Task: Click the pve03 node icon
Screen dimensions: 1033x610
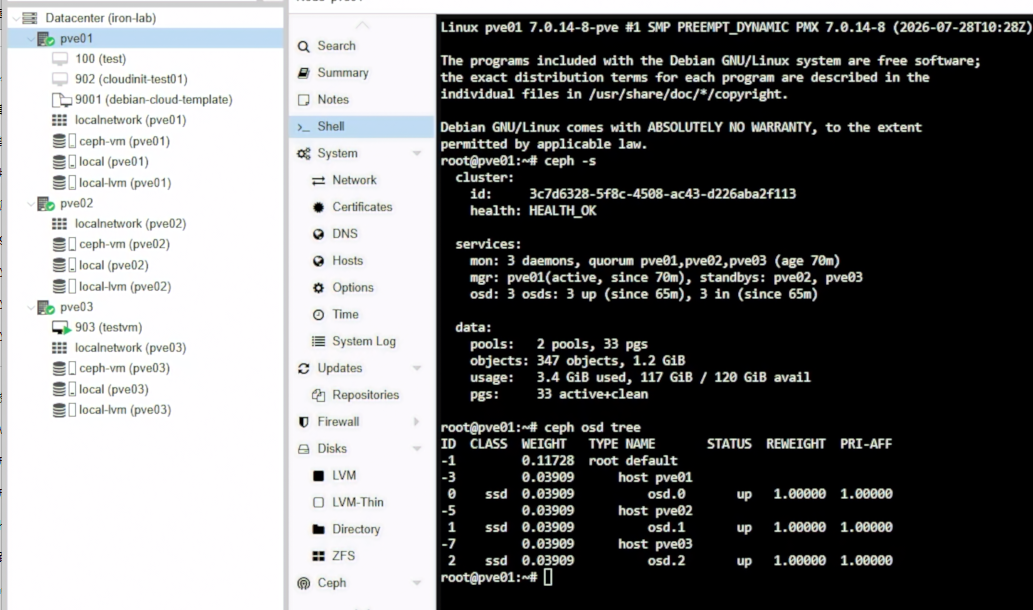Action: click(45, 307)
